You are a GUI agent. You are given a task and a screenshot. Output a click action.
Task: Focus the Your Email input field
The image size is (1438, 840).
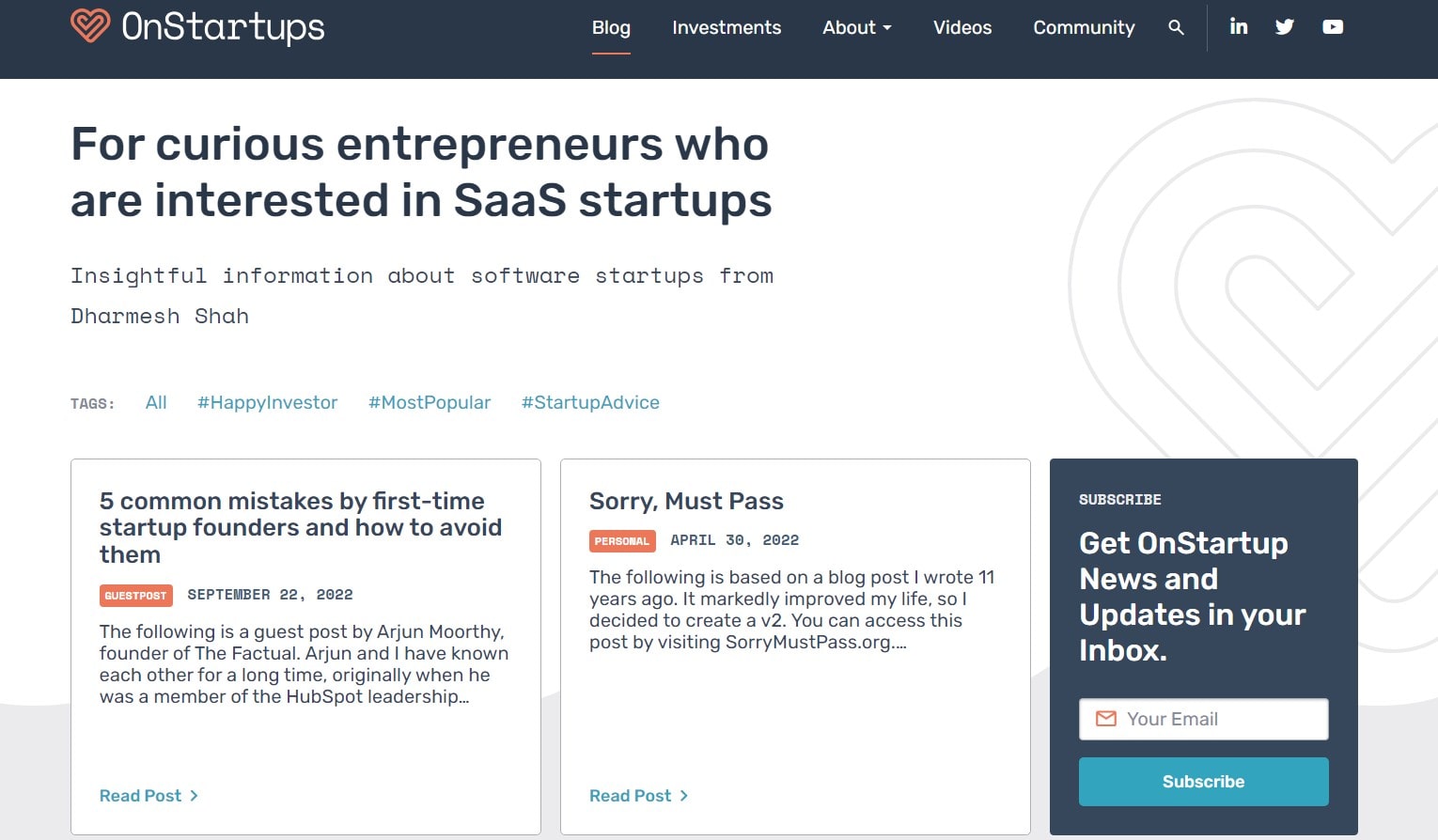[x=1203, y=719]
